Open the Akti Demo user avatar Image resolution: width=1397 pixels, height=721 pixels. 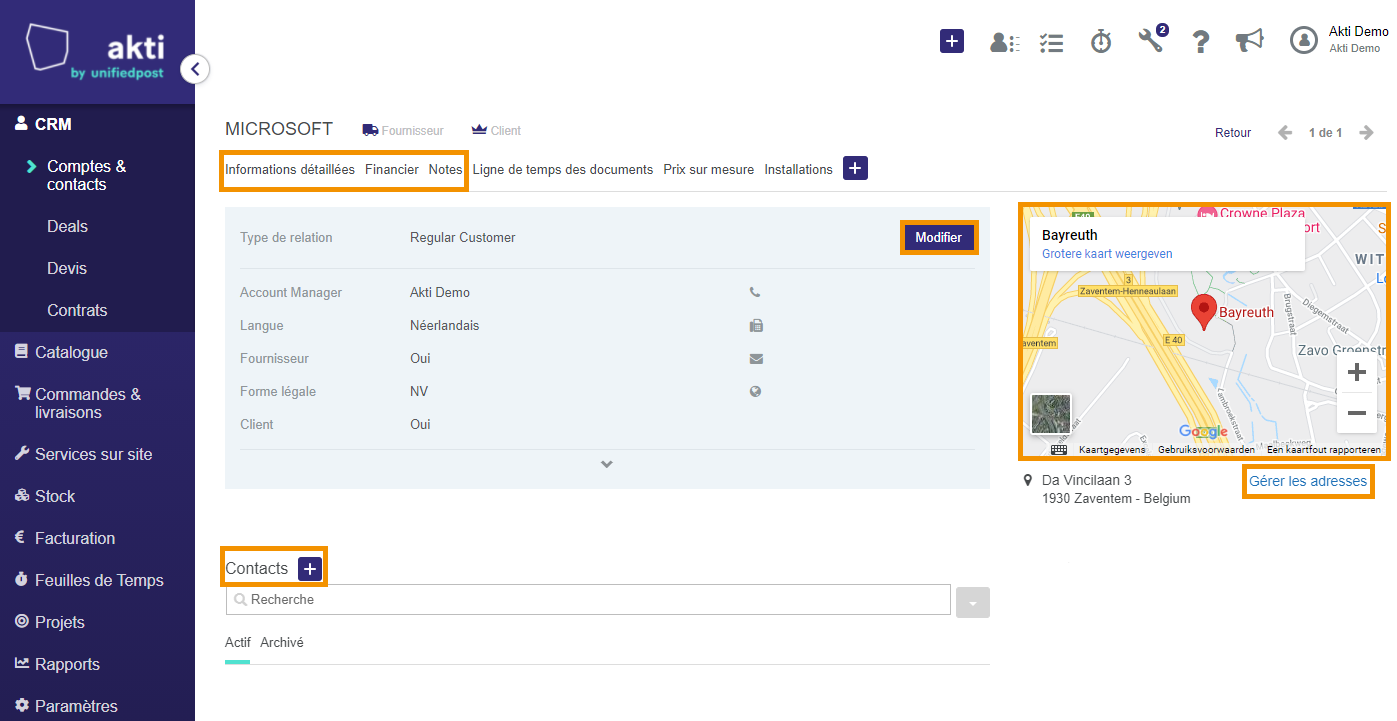click(x=1304, y=40)
